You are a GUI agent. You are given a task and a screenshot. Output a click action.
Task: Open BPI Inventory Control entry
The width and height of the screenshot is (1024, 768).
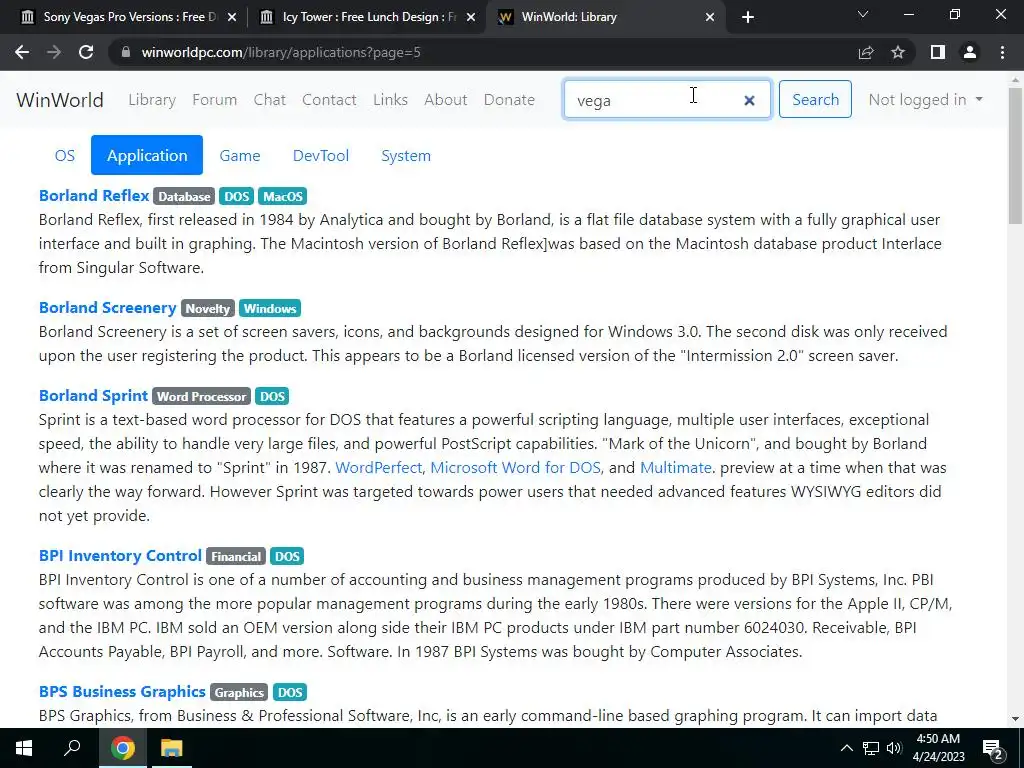point(120,556)
